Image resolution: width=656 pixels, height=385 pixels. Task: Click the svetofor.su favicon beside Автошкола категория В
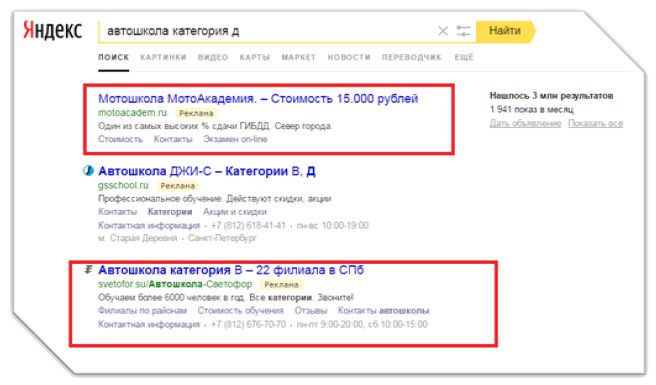click(x=88, y=270)
